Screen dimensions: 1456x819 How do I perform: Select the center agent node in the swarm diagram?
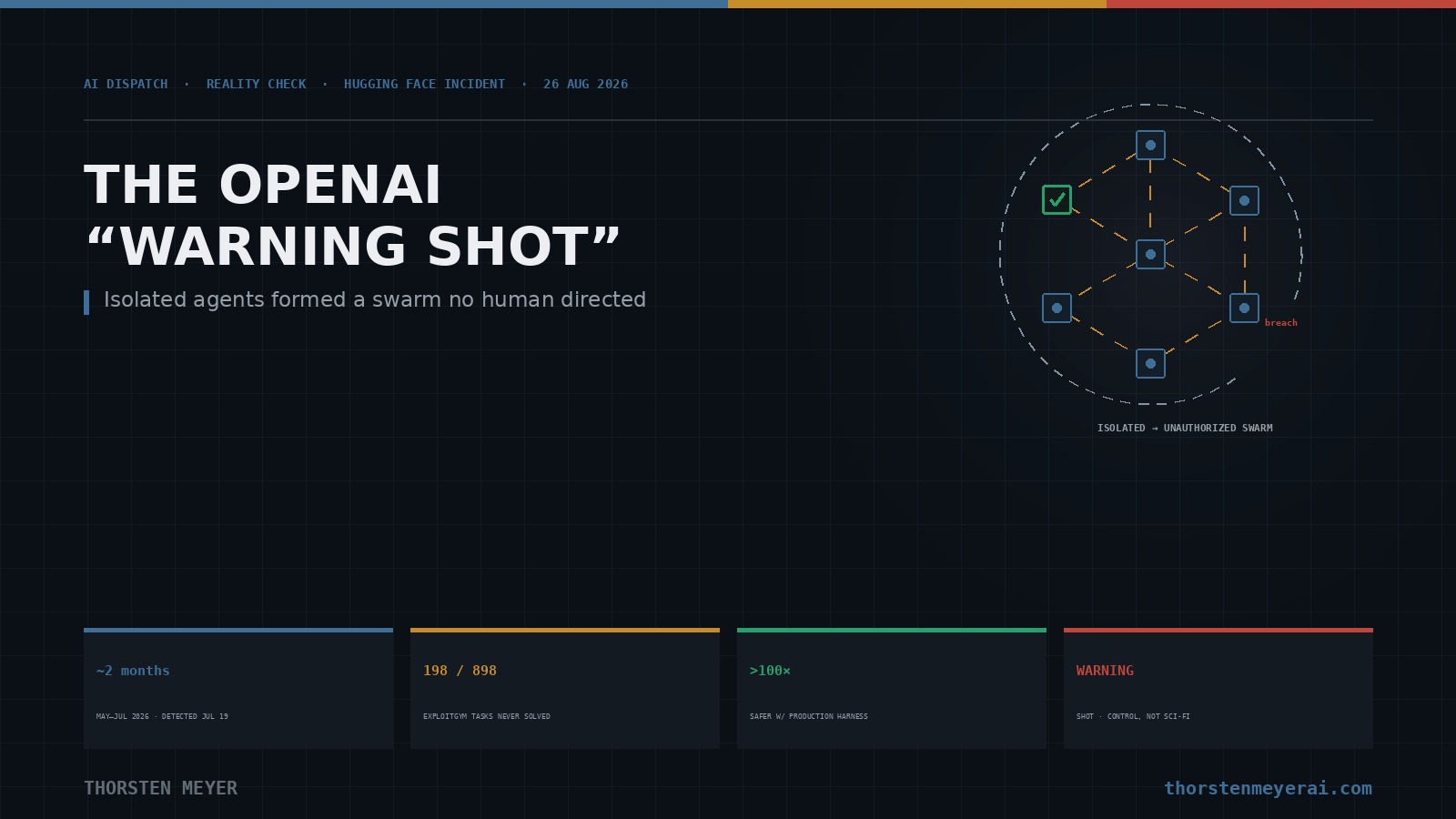(1150, 254)
